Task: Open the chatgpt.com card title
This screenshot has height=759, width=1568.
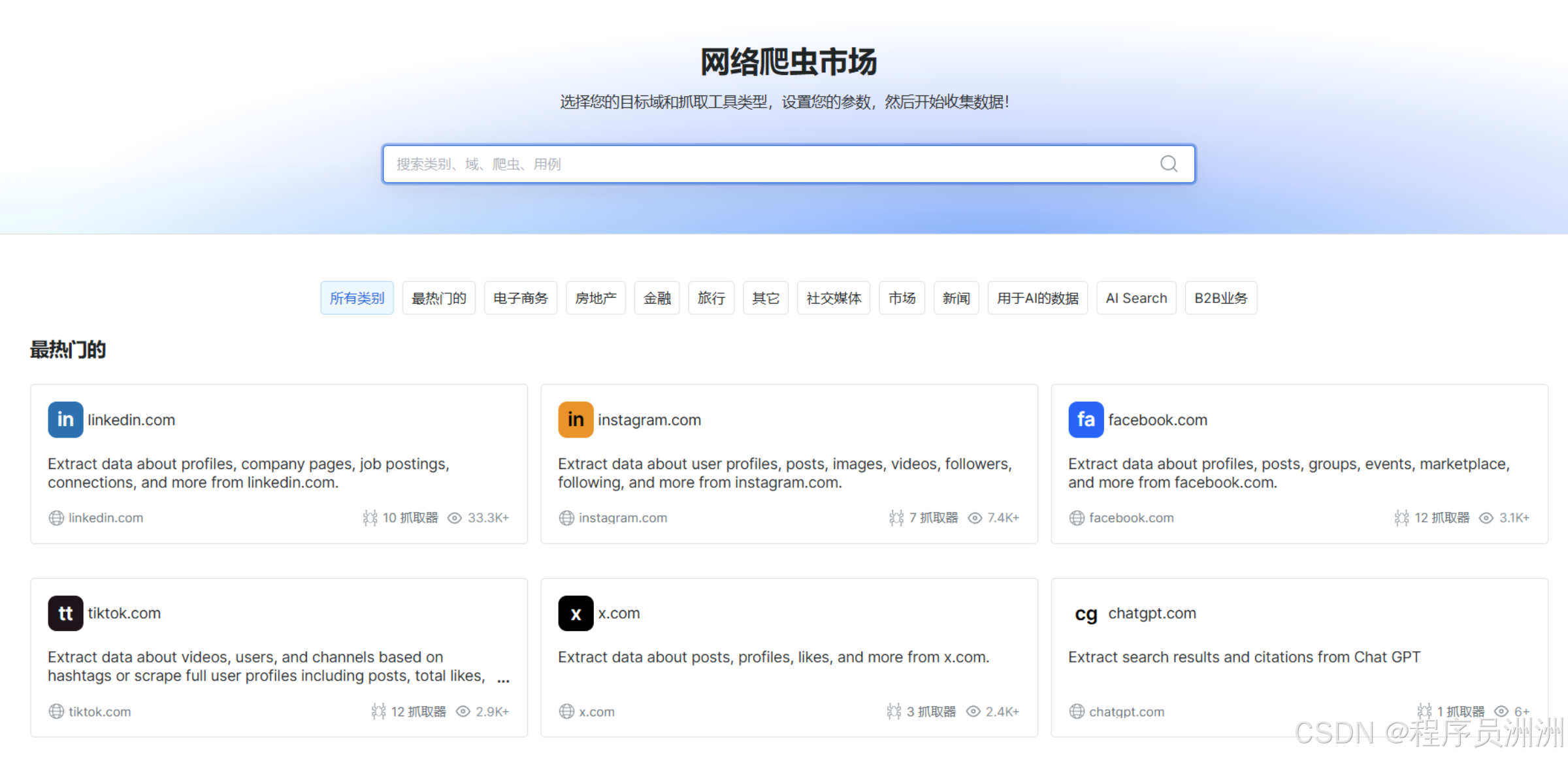Action: pos(1152,613)
